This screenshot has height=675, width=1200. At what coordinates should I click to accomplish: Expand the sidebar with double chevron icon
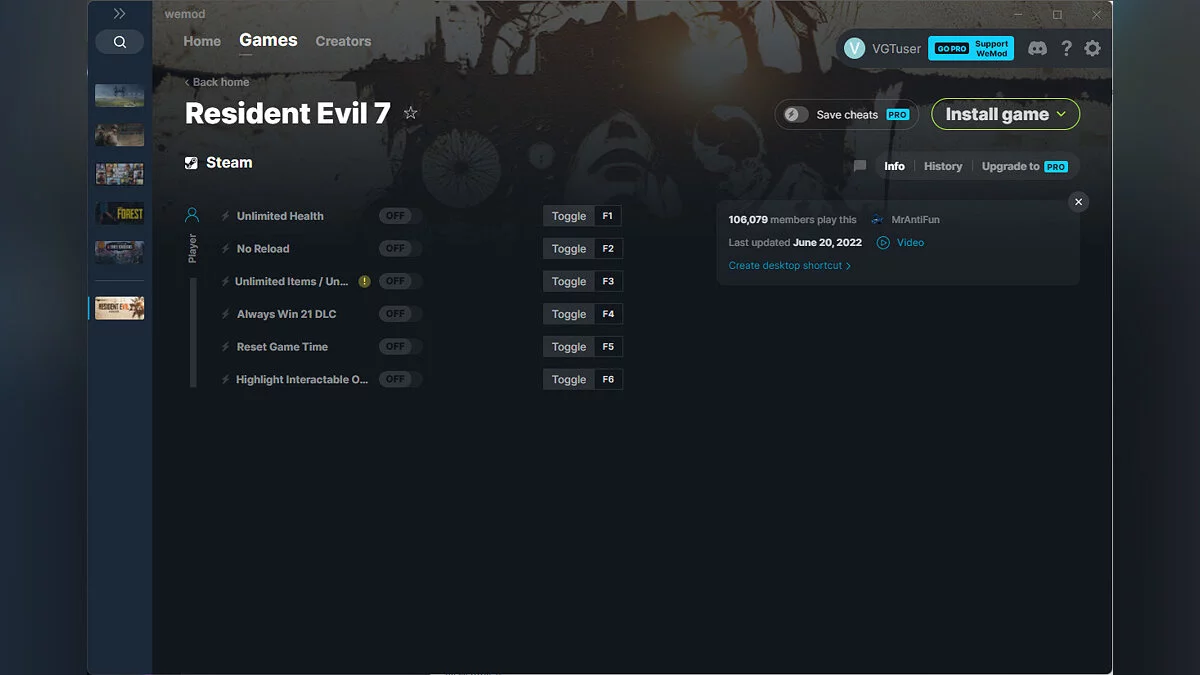pos(119,14)
